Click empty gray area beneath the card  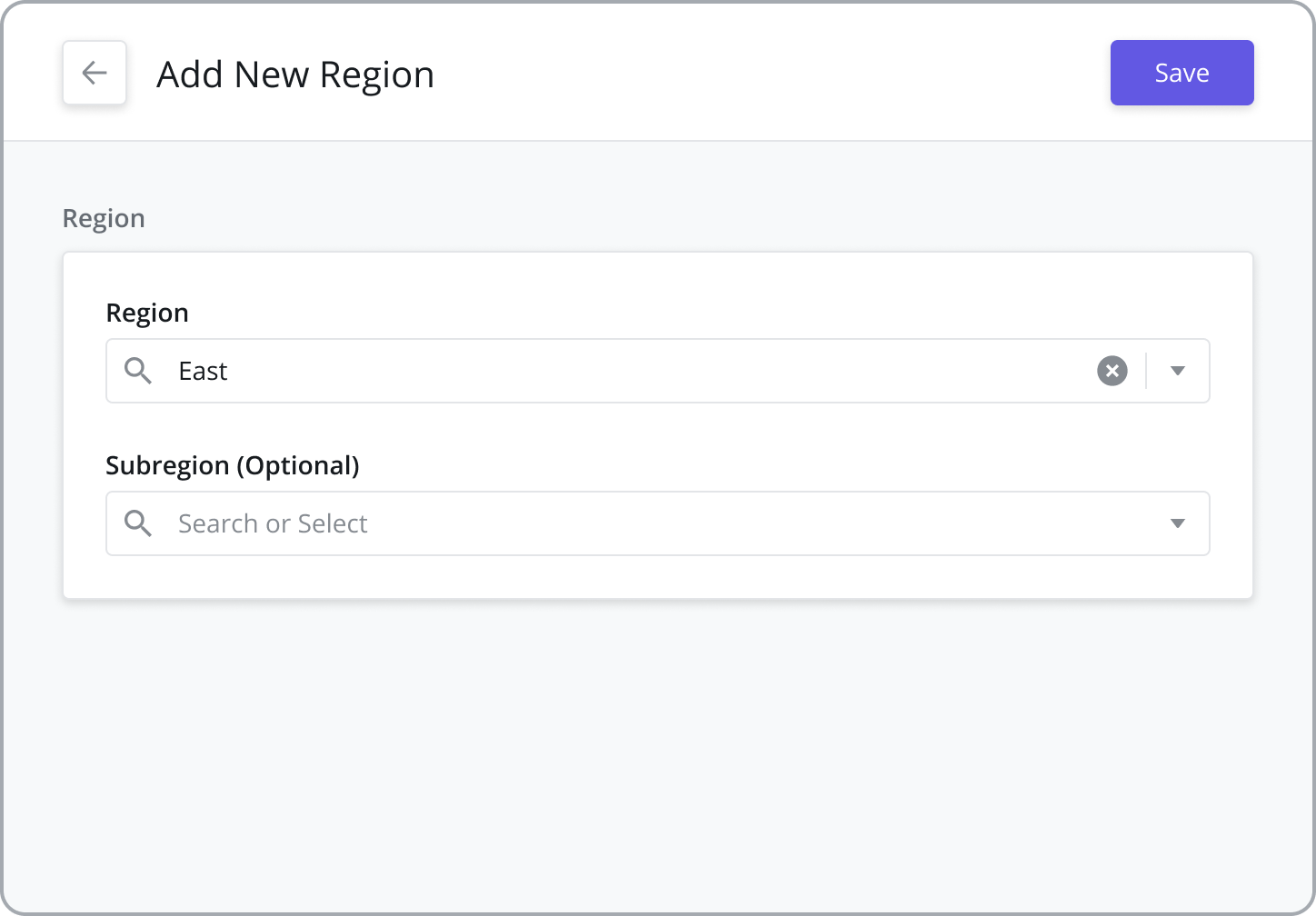click(x=658, y=754)
